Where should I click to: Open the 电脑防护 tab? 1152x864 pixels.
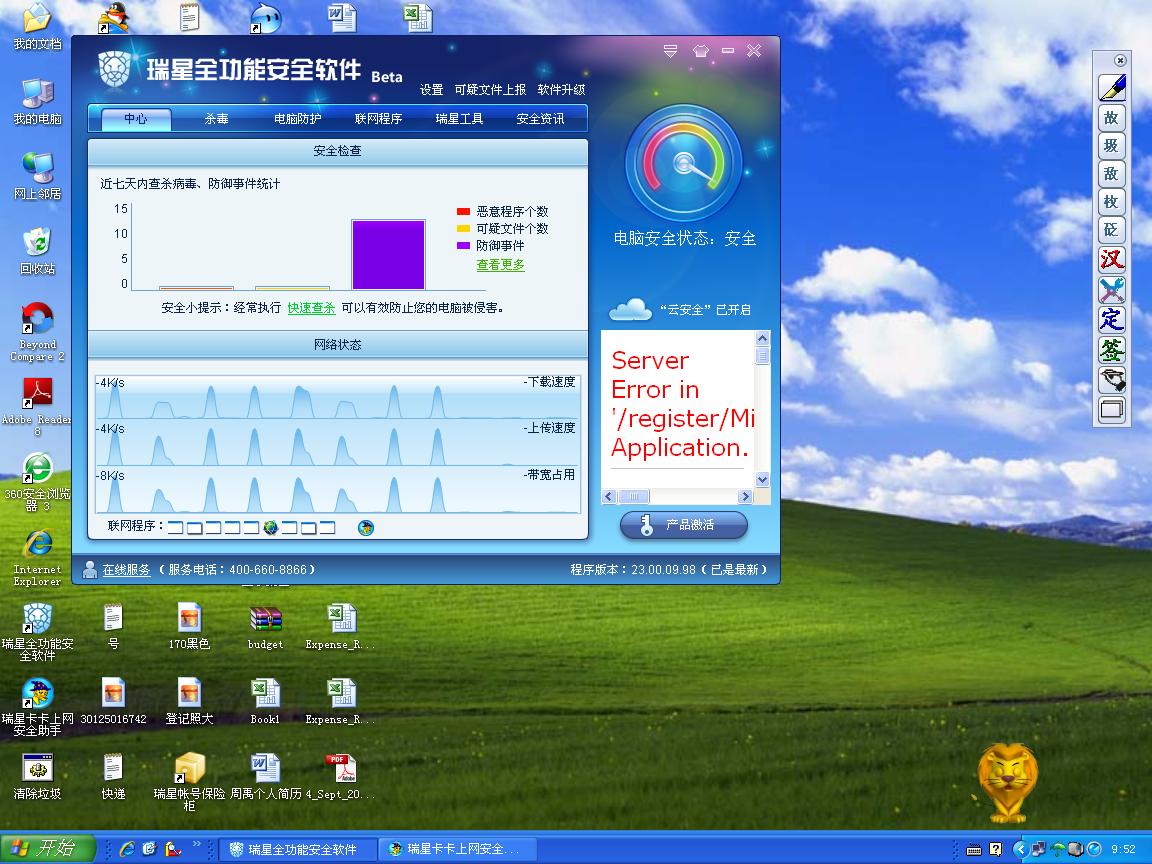click(x=297, y=118)
